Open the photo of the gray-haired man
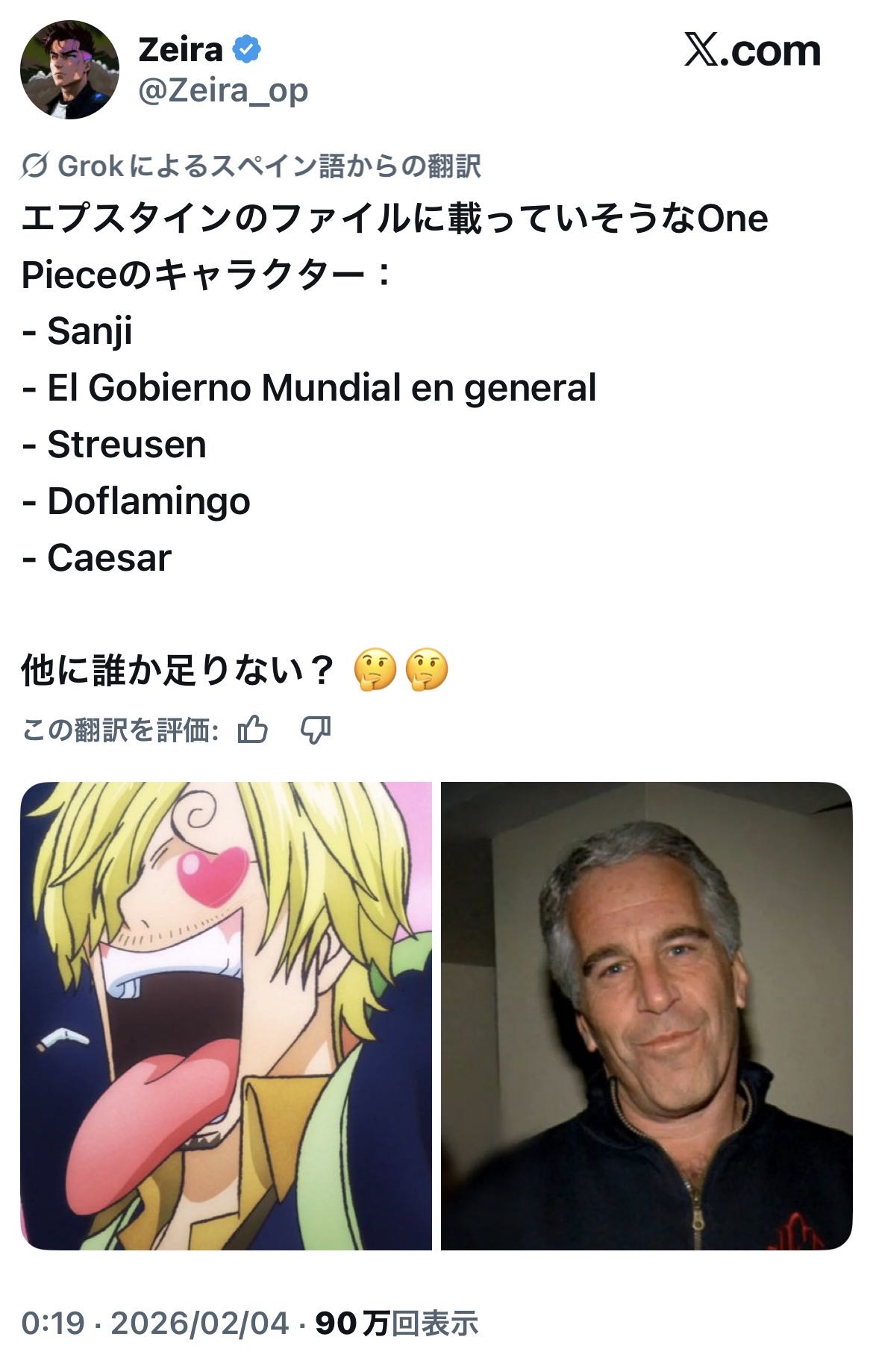The height and width of the screenshot is (1372, 873). [646, 1015]
